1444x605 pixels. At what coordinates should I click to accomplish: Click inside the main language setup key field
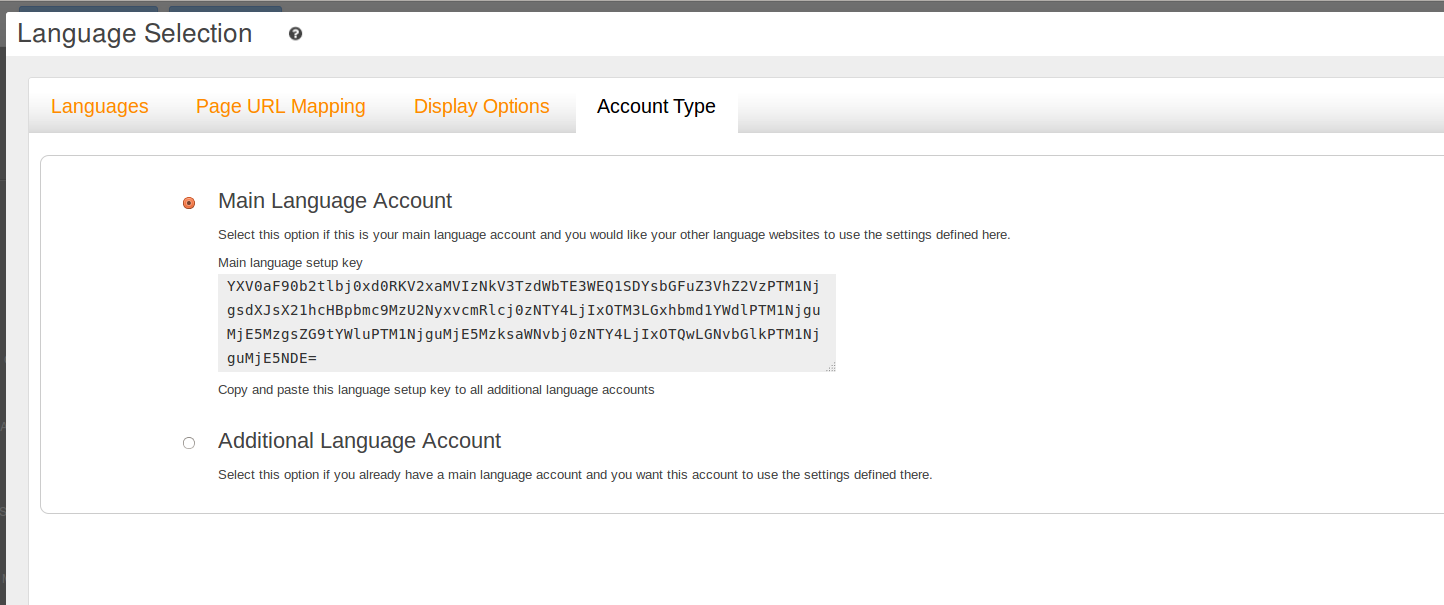[526, 323]
